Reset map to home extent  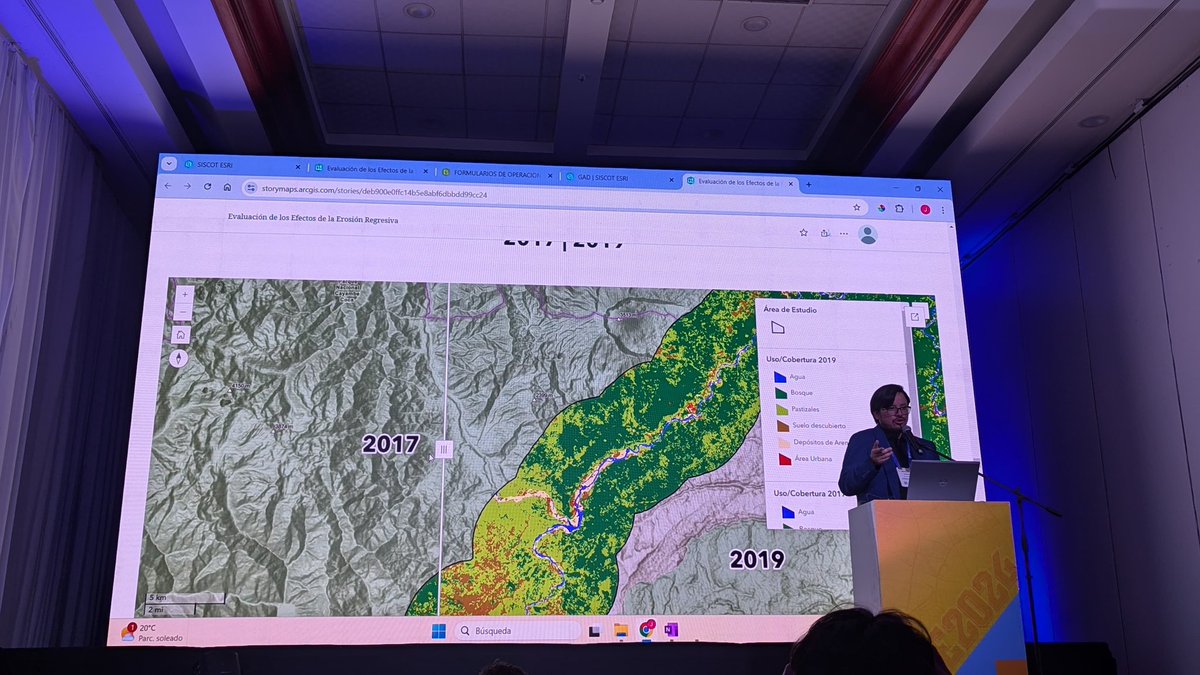click(x=181, y=335)
